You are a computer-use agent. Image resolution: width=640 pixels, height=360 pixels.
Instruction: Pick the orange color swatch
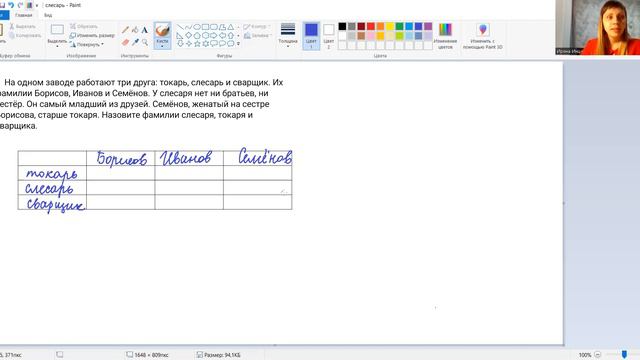[x=380, y=27]
